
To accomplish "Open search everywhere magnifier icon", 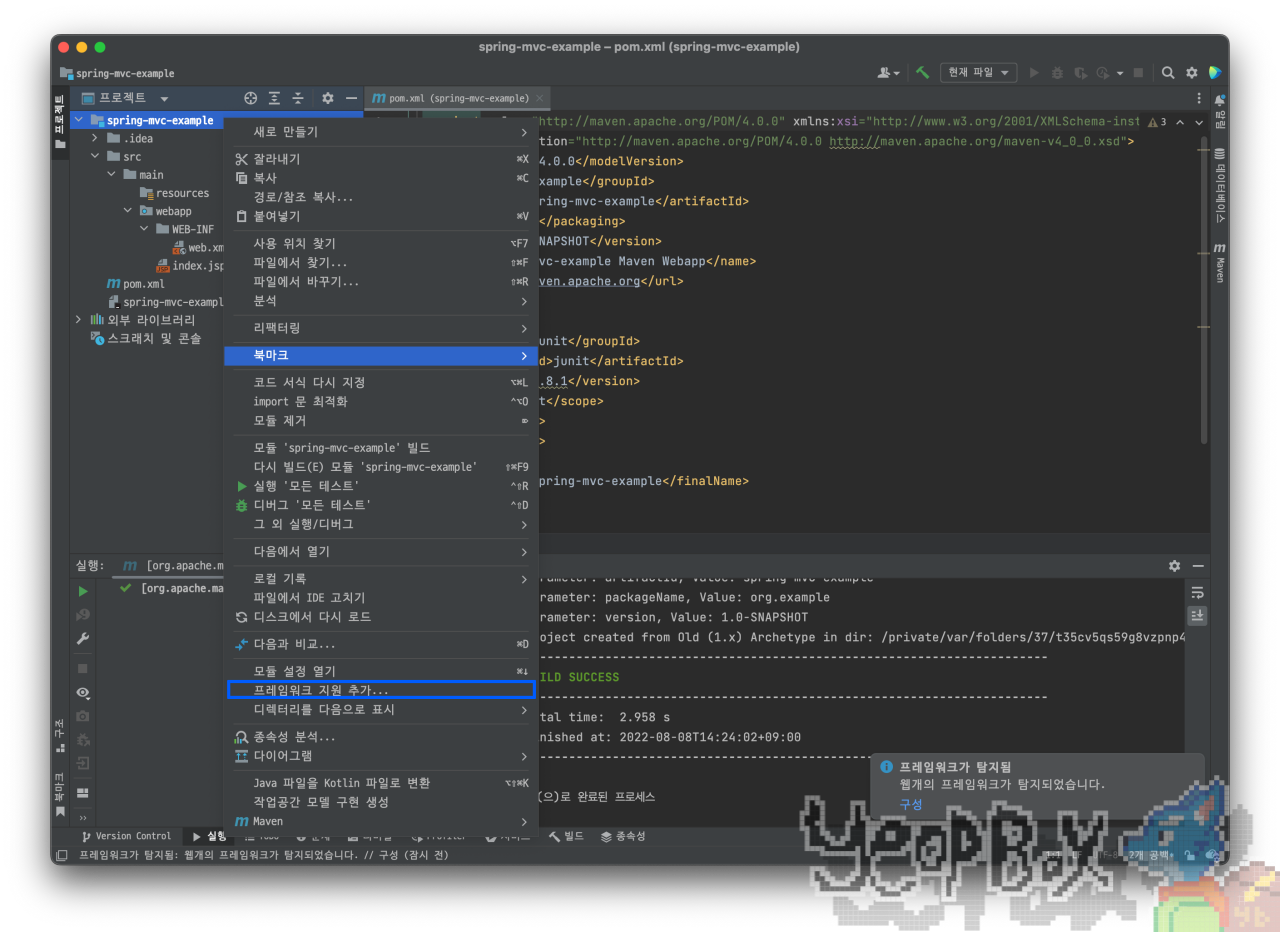I will click(x=1168, y=73).
